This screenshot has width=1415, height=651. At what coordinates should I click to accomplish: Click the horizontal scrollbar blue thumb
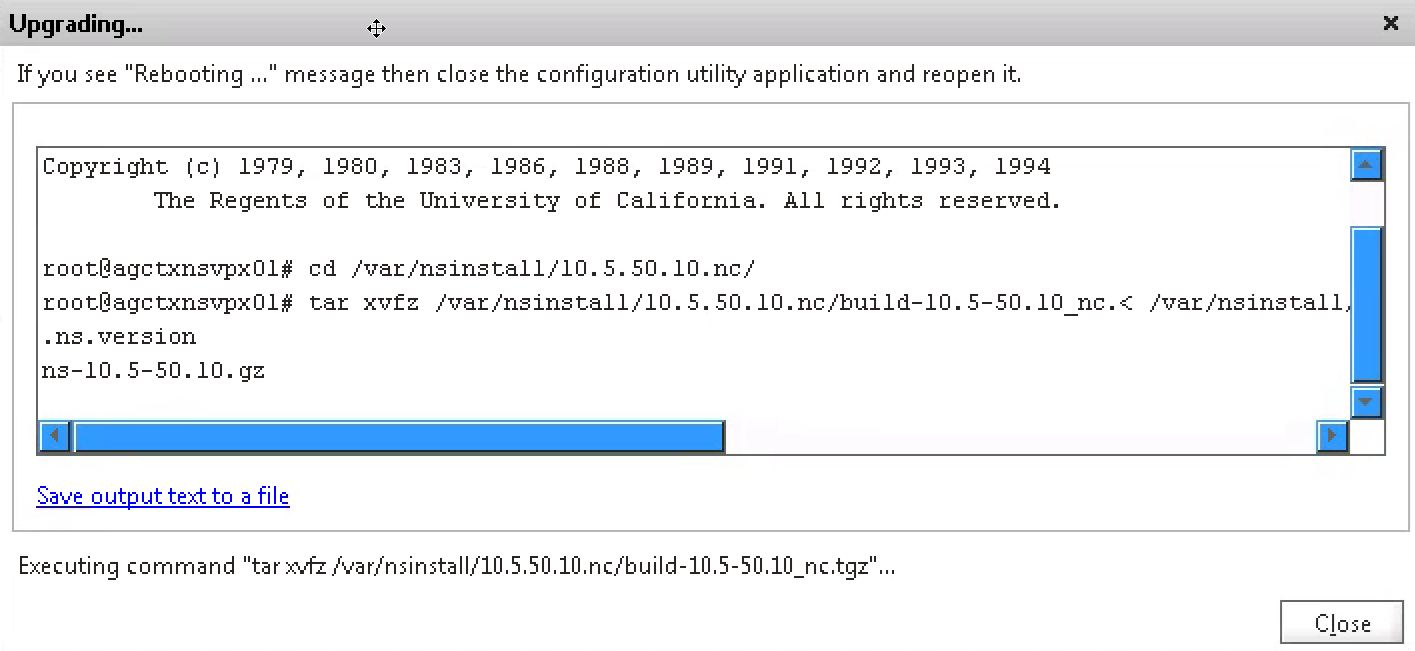click(x=398, y=437)
